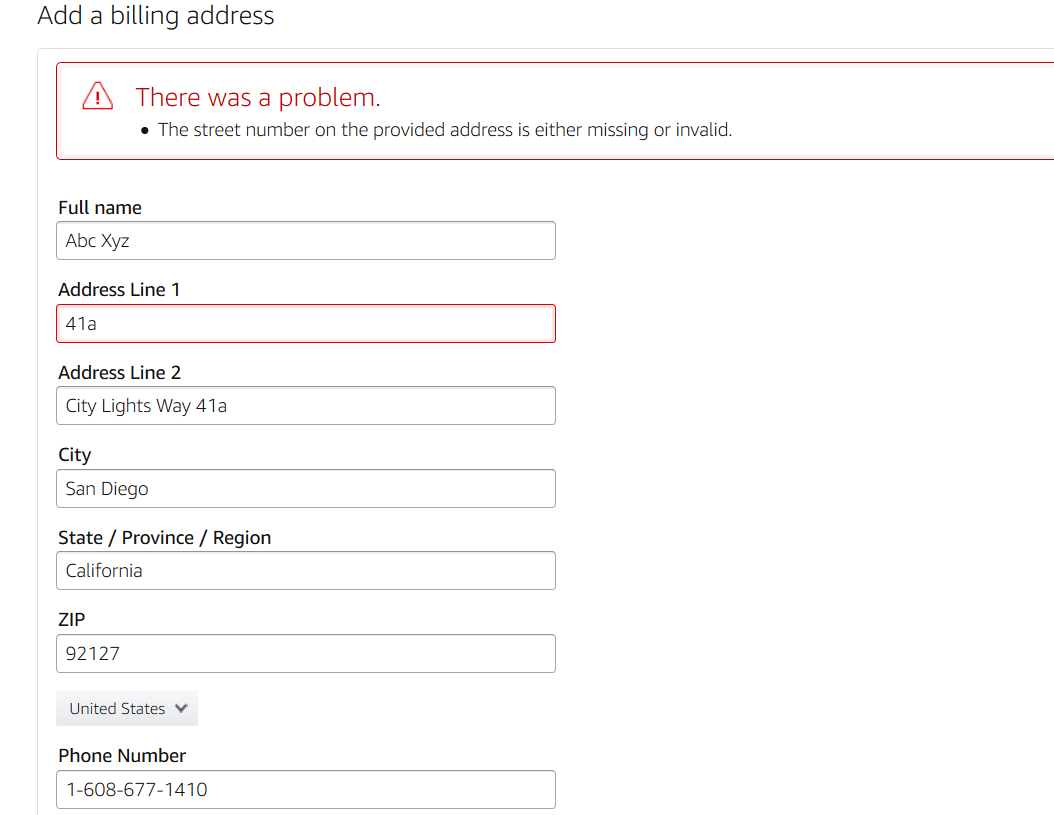Image resolution: width=1054 pixels, height=815 pixels.
Task: Click the chevron arrow beside United States
Action: click(x=181, y=708)
